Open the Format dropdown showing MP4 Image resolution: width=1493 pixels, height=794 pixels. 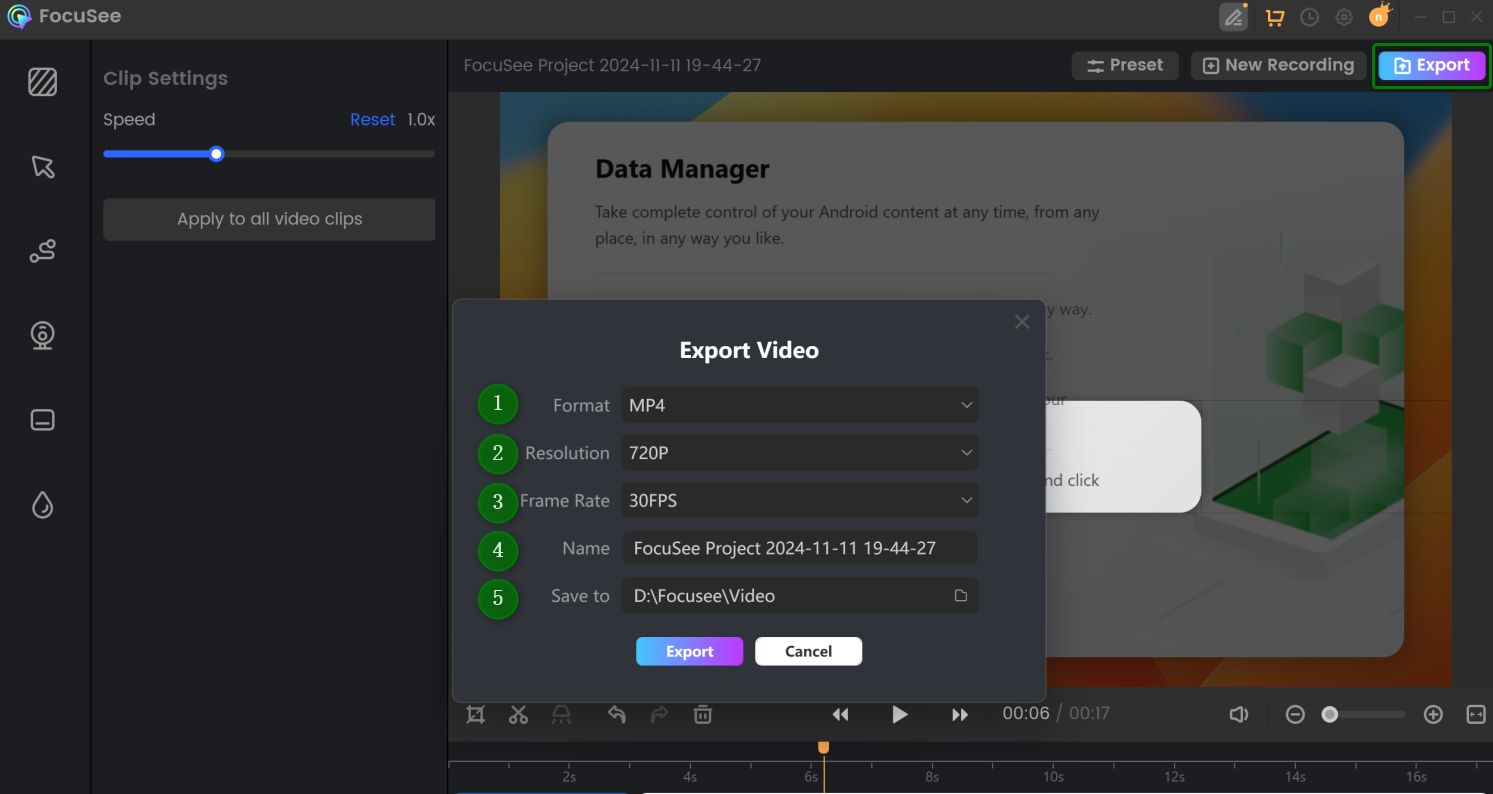[x=800, y=405]
